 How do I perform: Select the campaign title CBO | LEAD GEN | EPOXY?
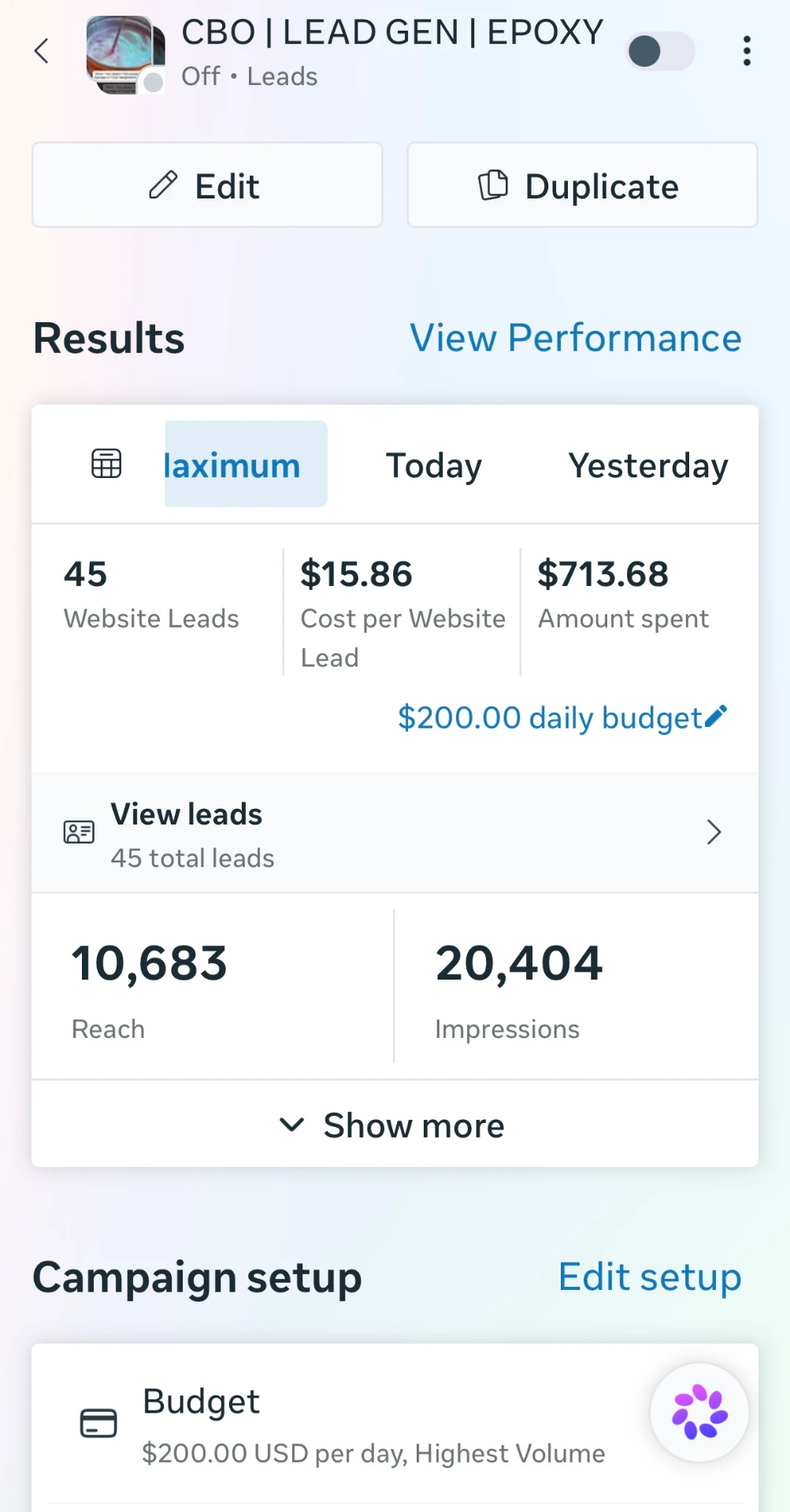tap(392, 33)
